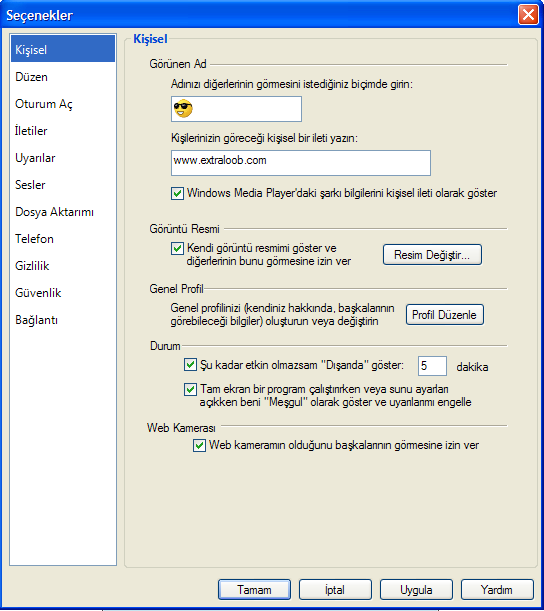
Task: Confirm settings with Tamam button
Action: [x=254, y=590]
